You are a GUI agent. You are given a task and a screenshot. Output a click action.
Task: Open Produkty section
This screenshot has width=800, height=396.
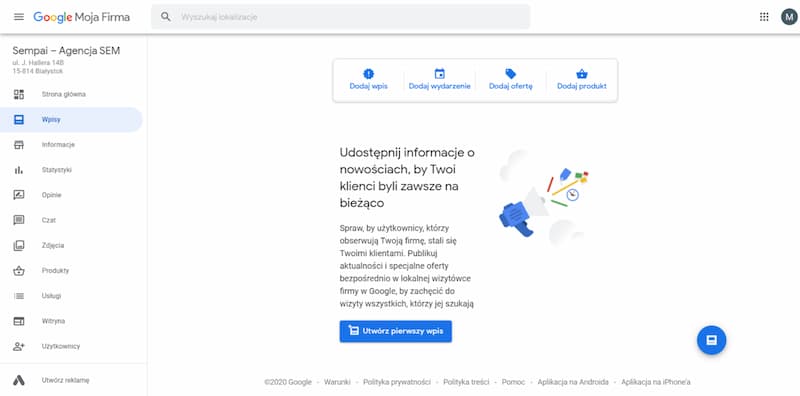[x=55, y=271]
